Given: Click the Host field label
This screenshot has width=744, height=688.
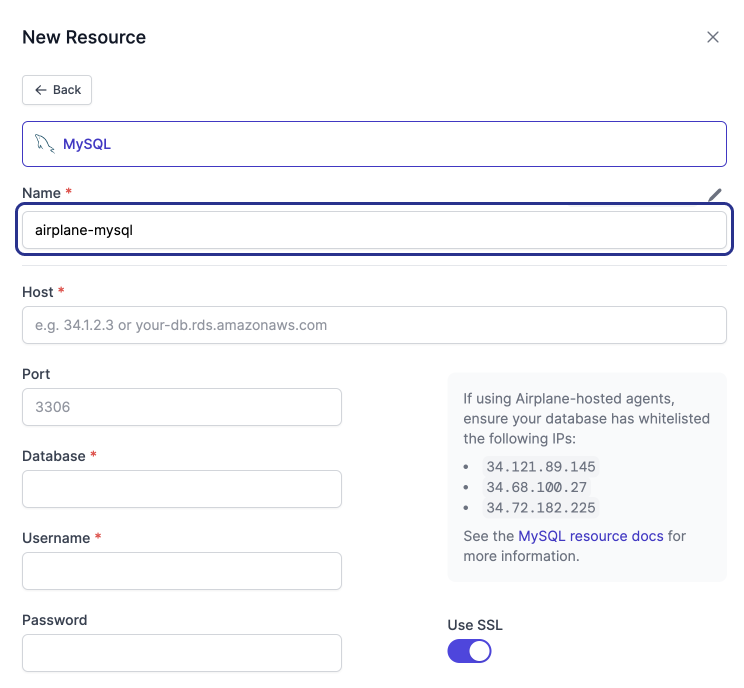Looking at the screenshot, I should pos(37,292).
